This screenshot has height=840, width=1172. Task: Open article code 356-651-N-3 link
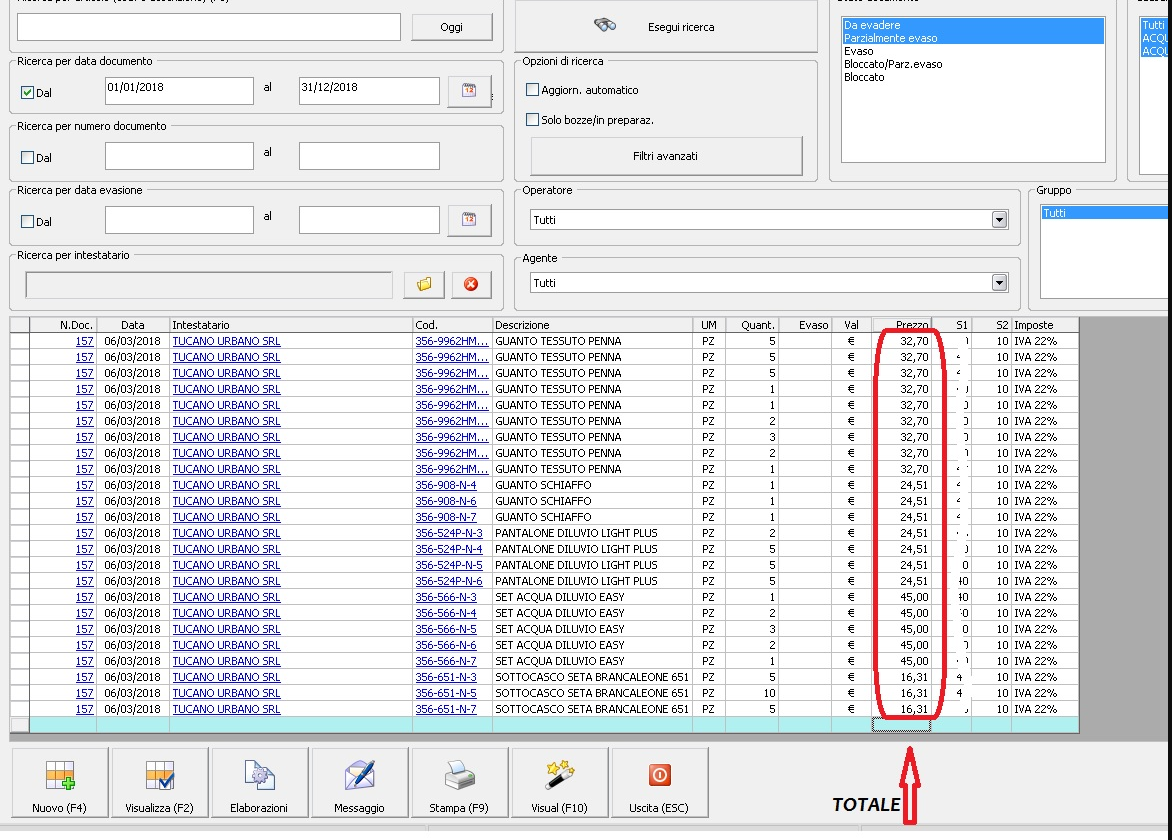[445, 677]
